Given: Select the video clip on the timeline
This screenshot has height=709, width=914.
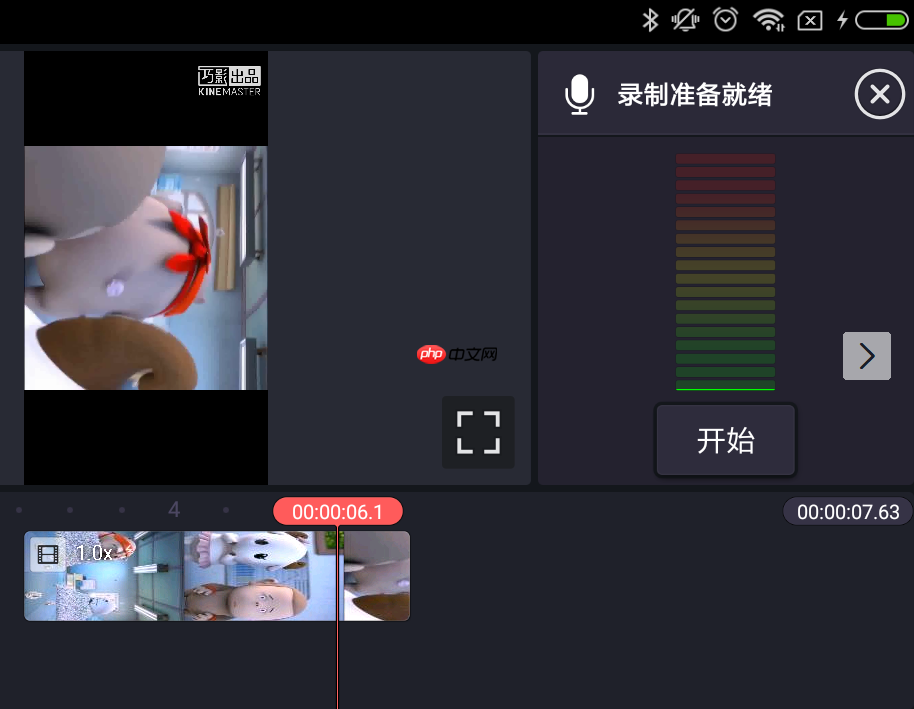Looking at the screenshot, I should tap(217, 575).
